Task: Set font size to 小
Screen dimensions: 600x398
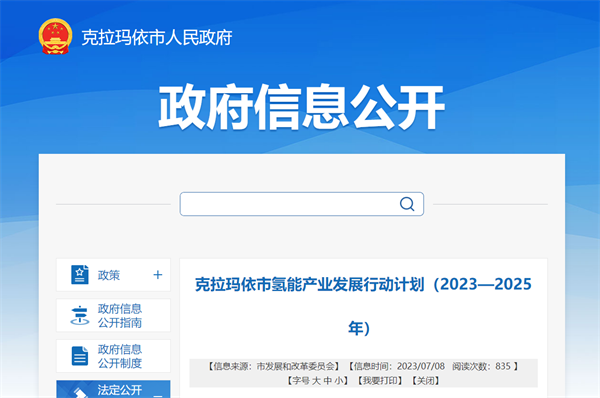Action: coord(339,381)
